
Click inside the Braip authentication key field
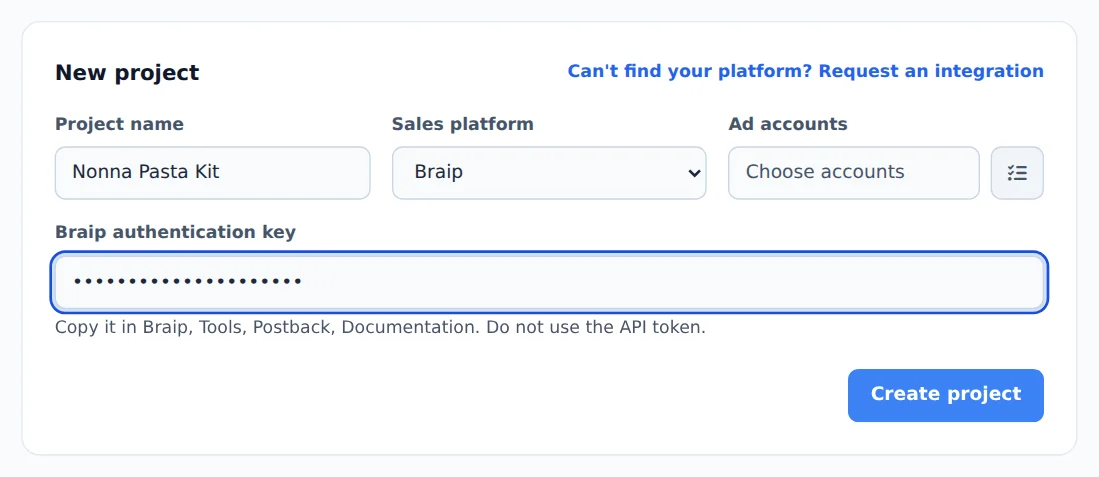[x=550, y=282]
